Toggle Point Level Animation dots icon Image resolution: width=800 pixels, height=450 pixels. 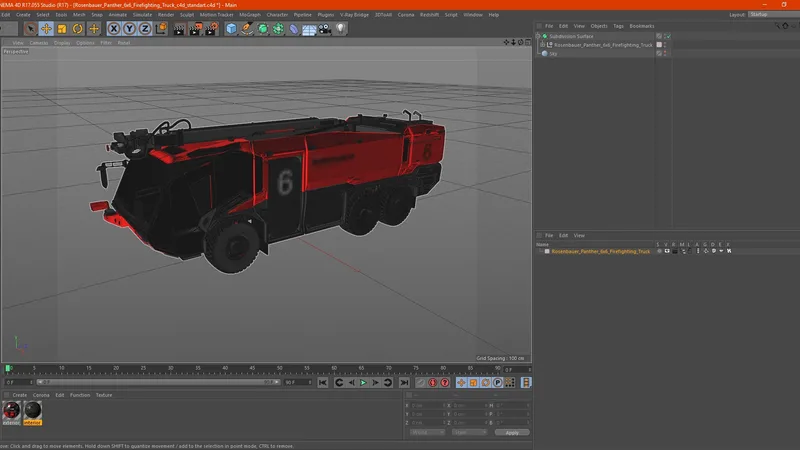click(x=510, y=383)
